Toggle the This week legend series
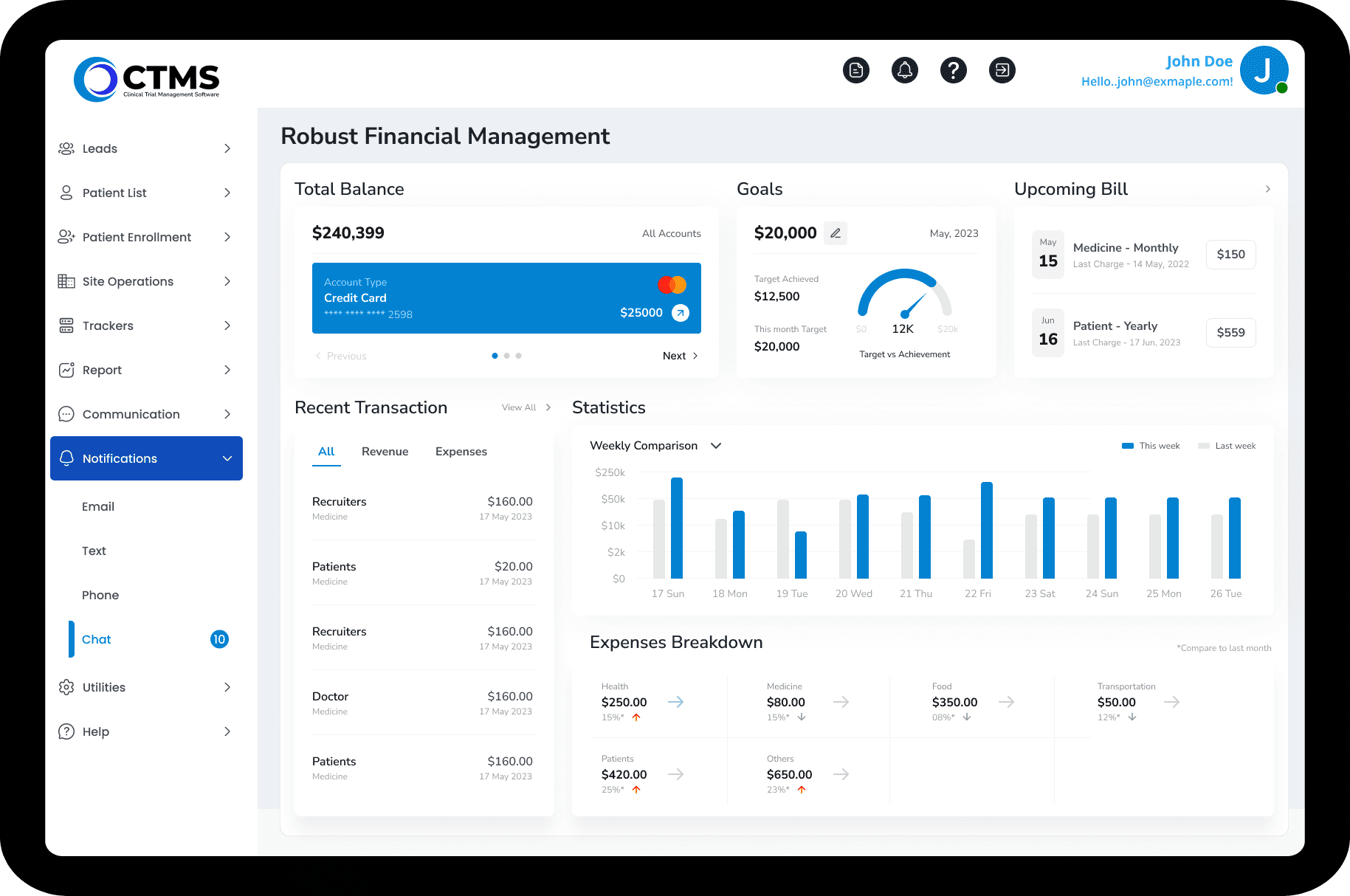Viewport: 1350px width, 896px height. (1151, 446)
